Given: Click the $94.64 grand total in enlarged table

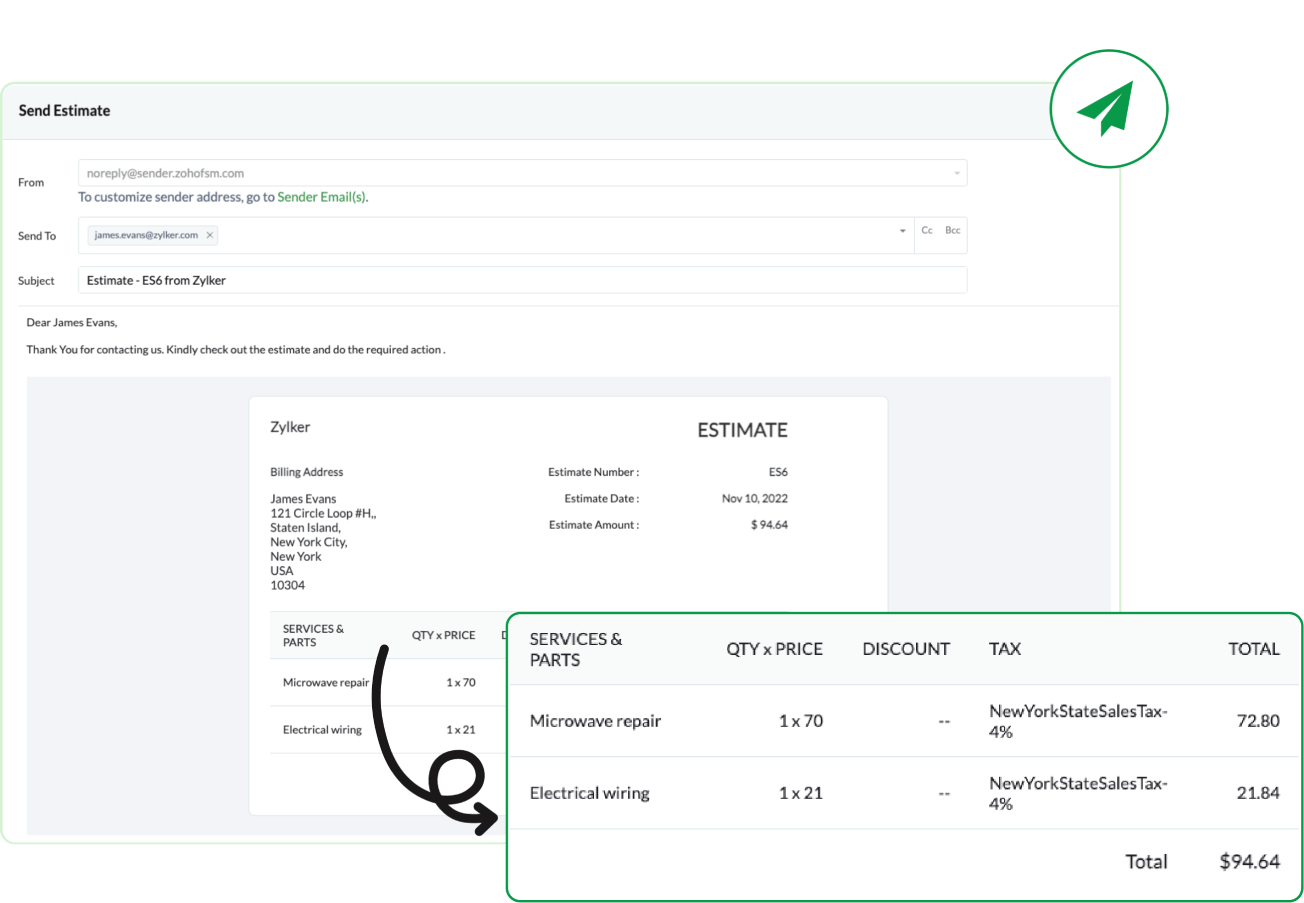Looking at the screenshot, I should tap(1249, 861).
